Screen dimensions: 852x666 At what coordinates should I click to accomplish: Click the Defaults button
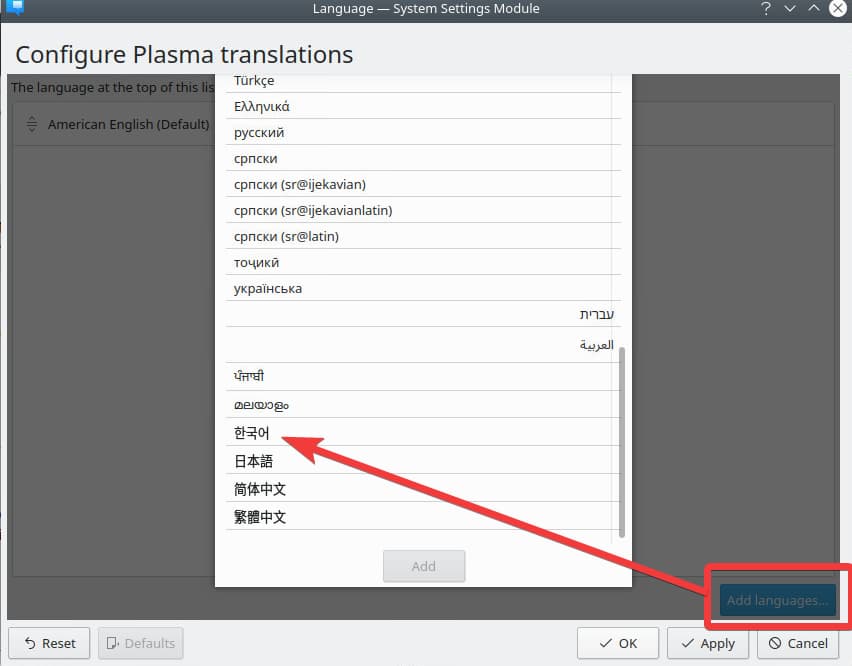click(140, 643)
